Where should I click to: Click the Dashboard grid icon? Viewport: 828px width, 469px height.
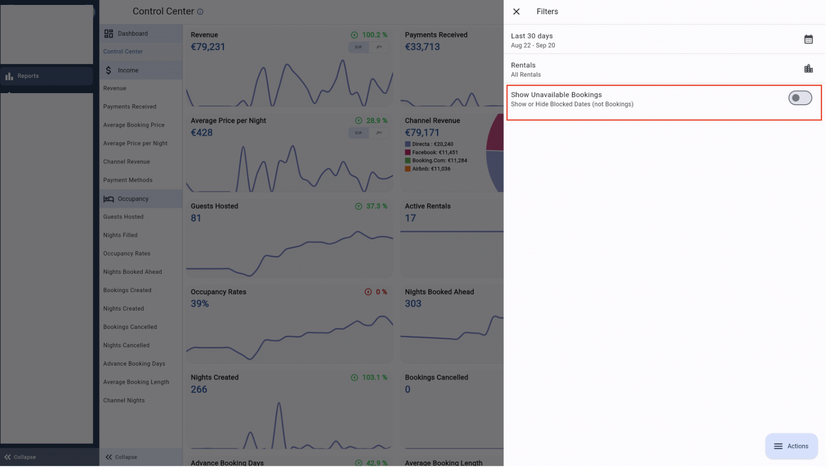[109, 34]
